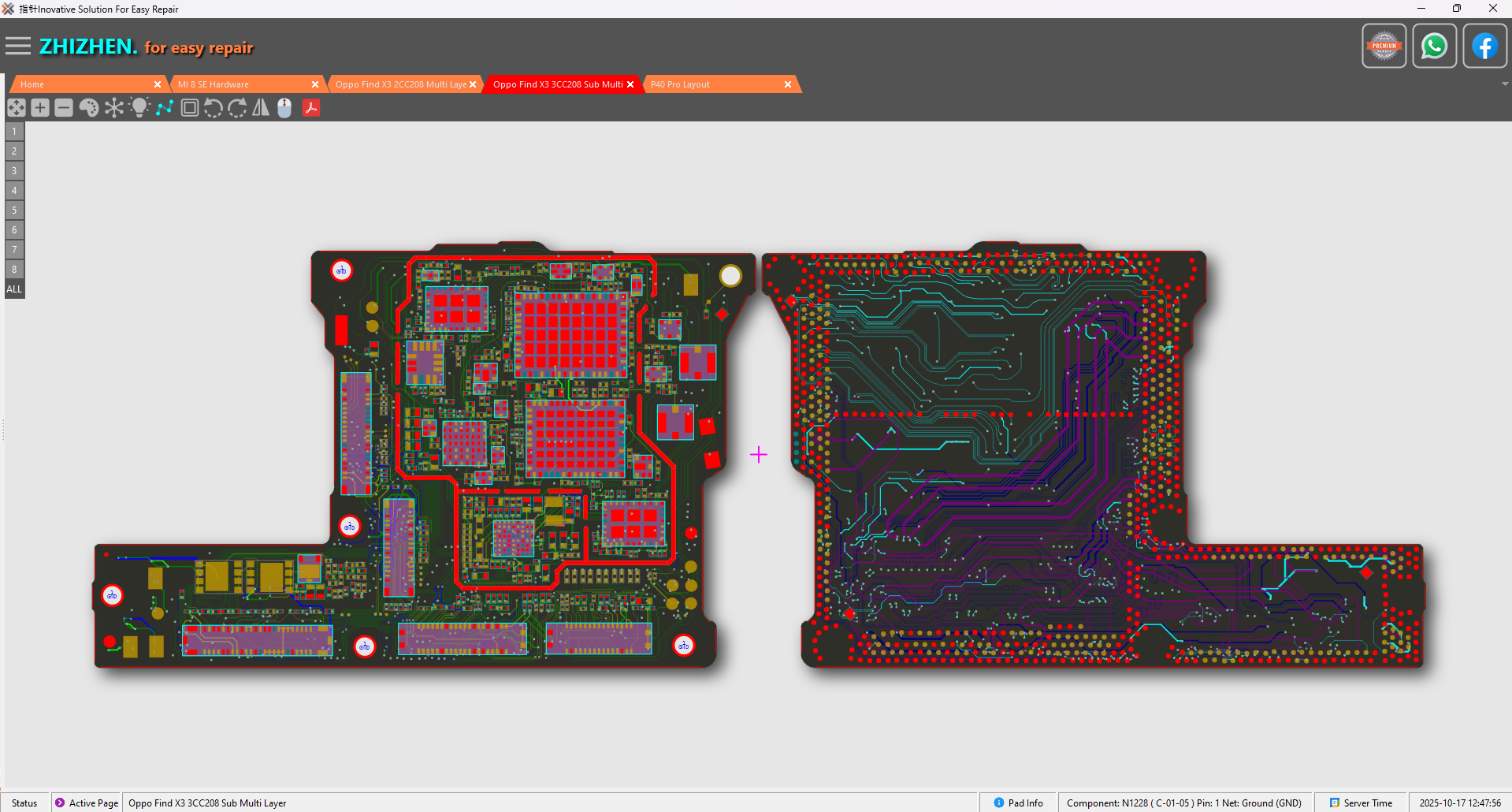Open the PDF schematic icon

(x=311, y=108)
